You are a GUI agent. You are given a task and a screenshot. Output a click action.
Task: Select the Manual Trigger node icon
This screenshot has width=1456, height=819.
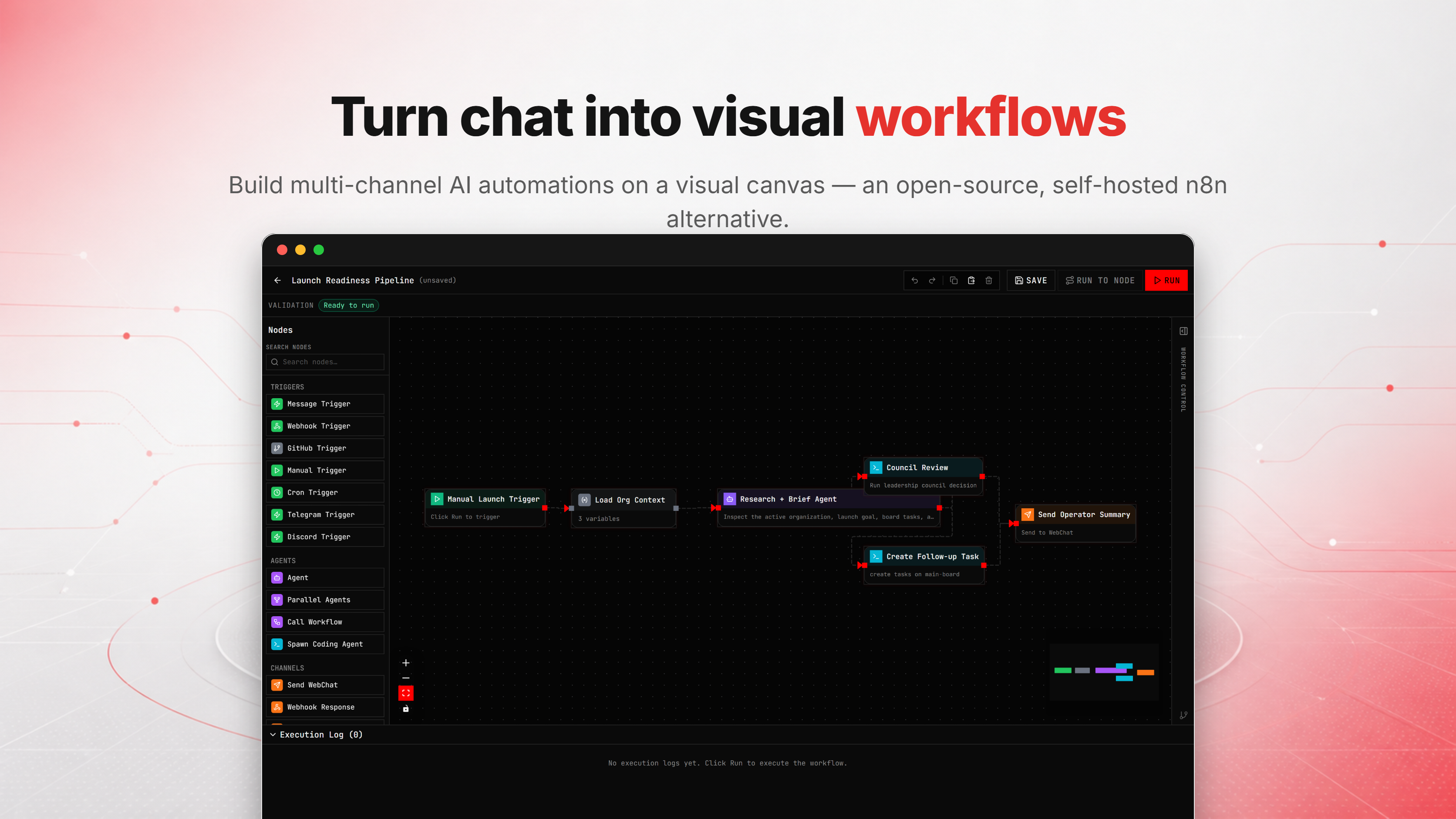[x=277, y=470]
